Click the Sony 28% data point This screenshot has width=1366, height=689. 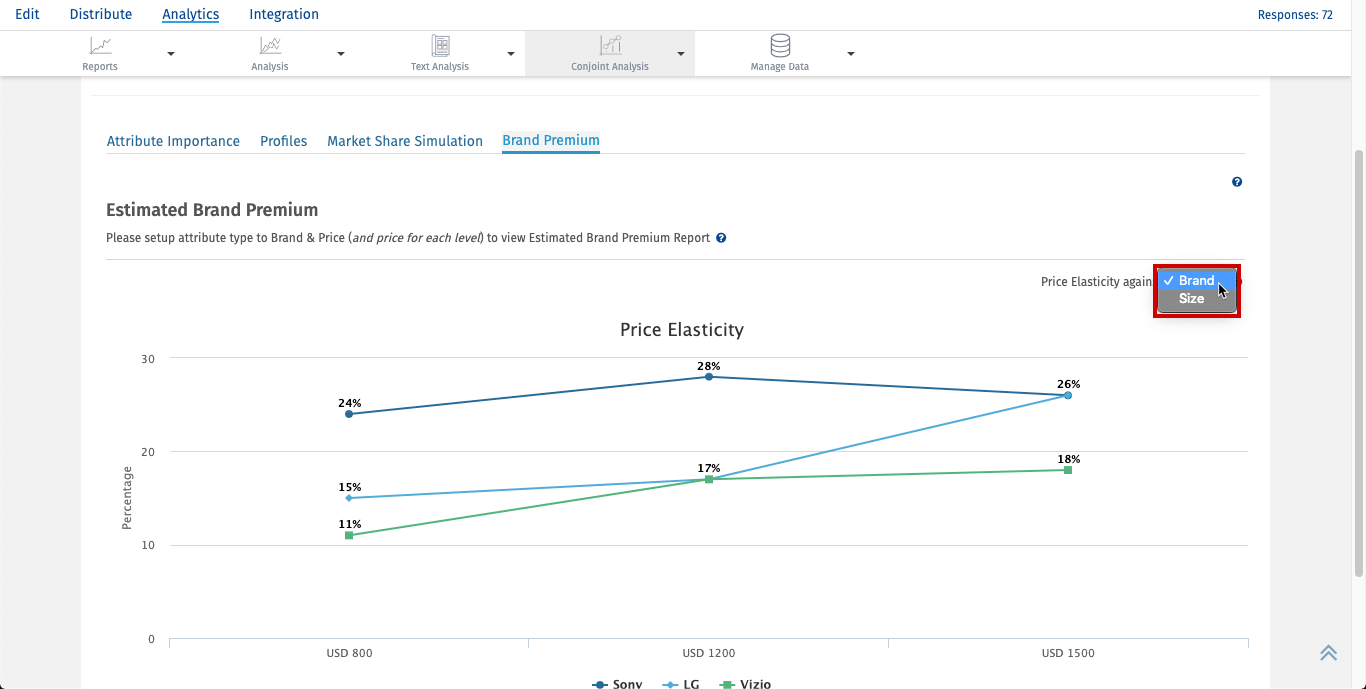(709, 377)
